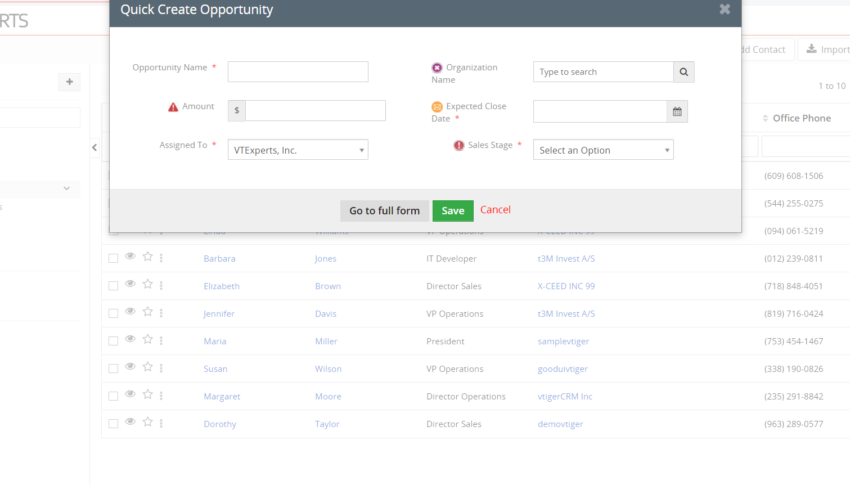Check the Maria Miller row checkbox
This screenshot has width=850, height=485.
pyautogui.click(x=113, y=341)
